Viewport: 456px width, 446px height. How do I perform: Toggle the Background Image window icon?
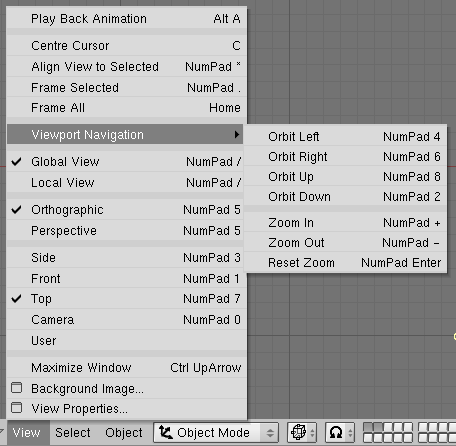[17, 388]
